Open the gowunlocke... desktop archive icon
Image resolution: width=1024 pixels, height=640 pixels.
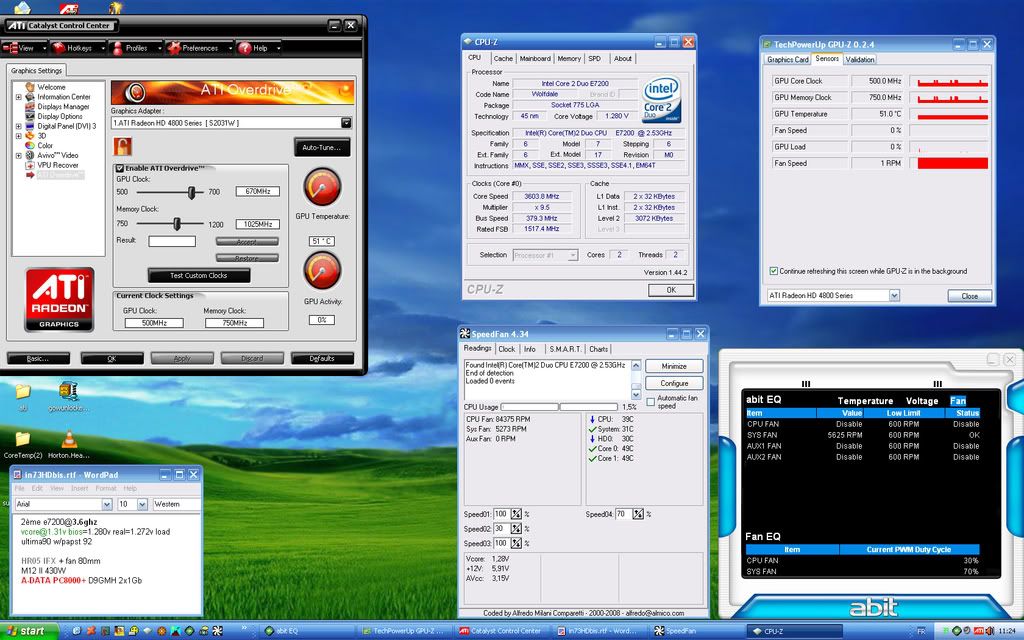tap(69, 391)
